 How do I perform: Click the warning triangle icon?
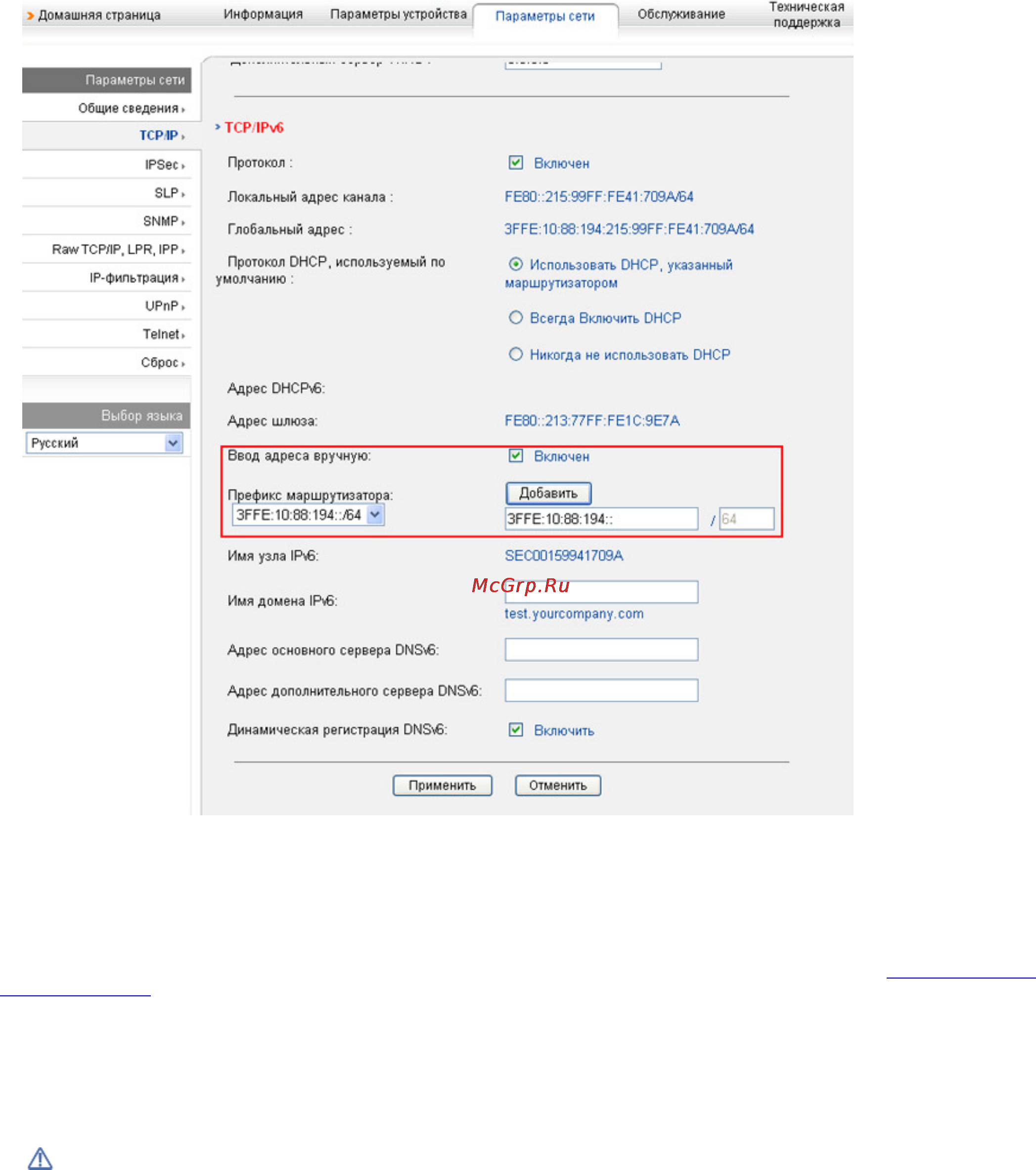[x=40, y=1158]
